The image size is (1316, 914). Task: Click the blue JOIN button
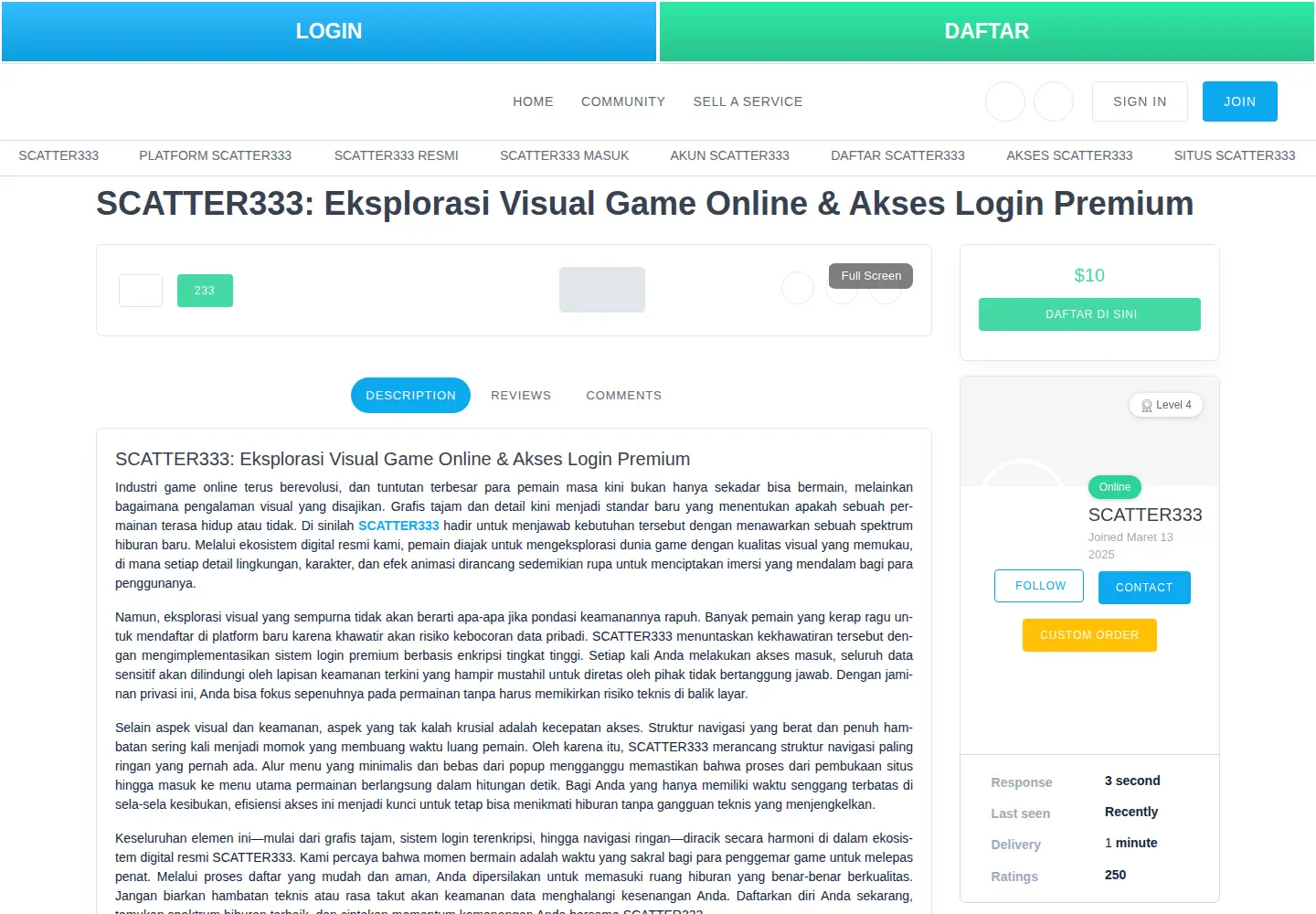coord(1239,101)
